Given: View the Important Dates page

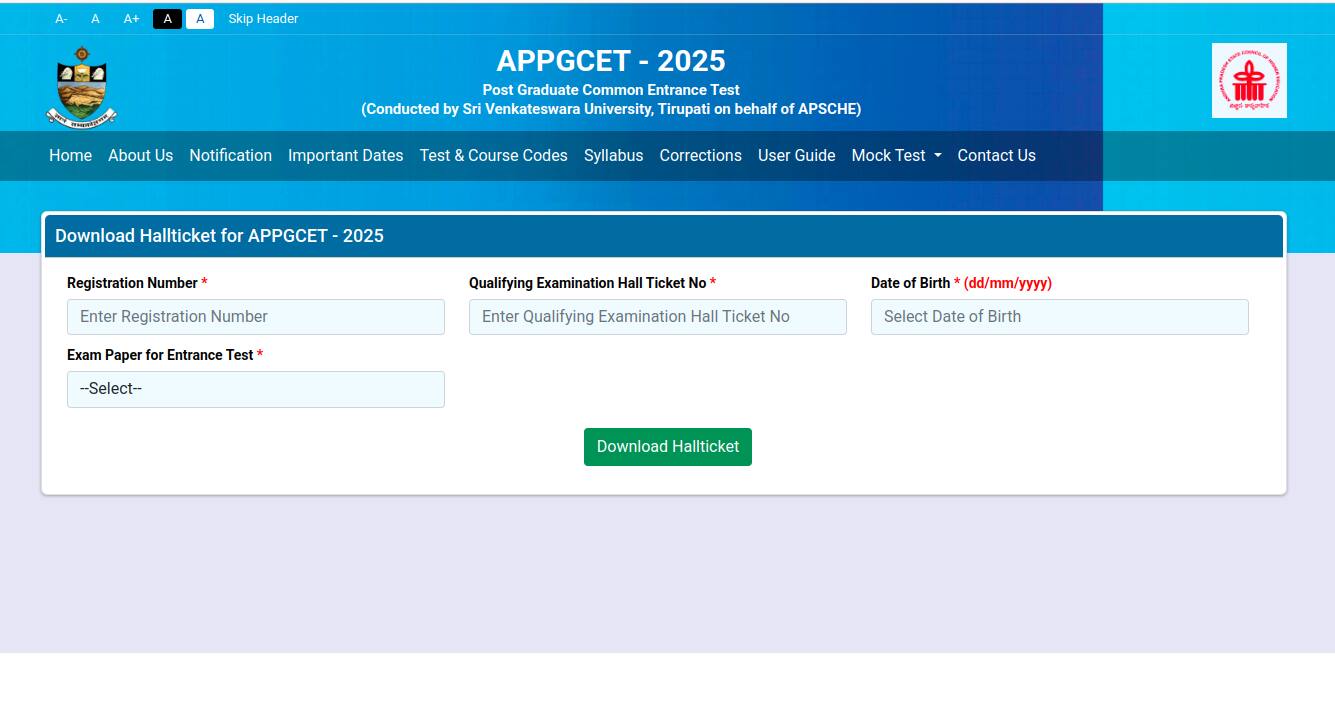Looking at the screenshot, I should pyautogui.click(x=345, y=155).
